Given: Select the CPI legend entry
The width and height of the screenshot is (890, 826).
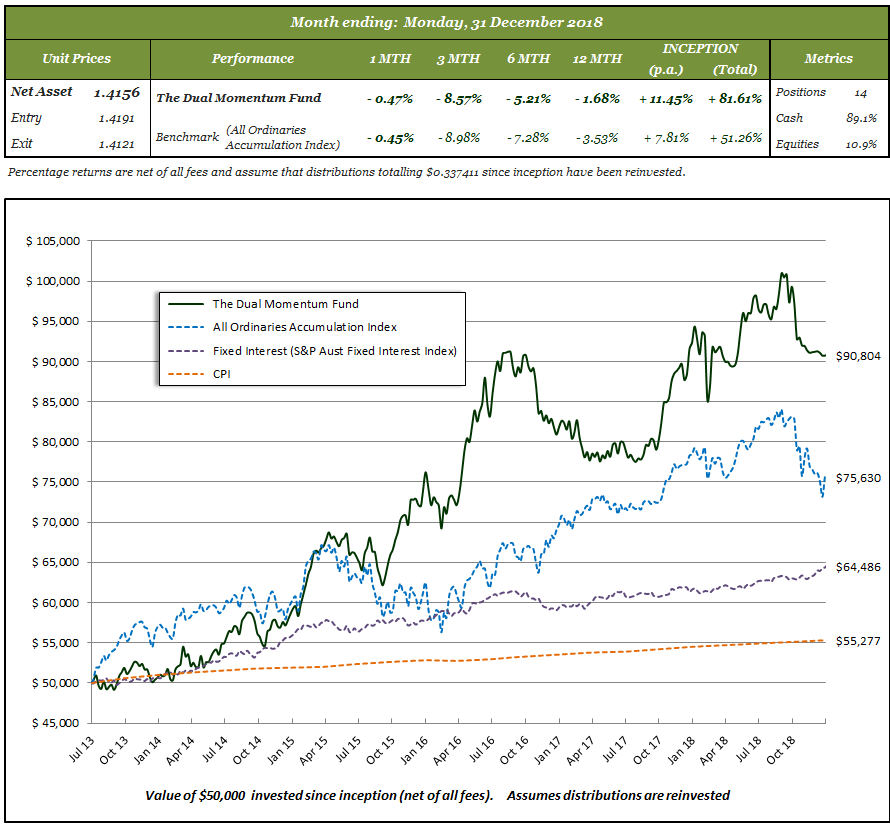Looking at the screenshot, I should (x=222, y=374).
